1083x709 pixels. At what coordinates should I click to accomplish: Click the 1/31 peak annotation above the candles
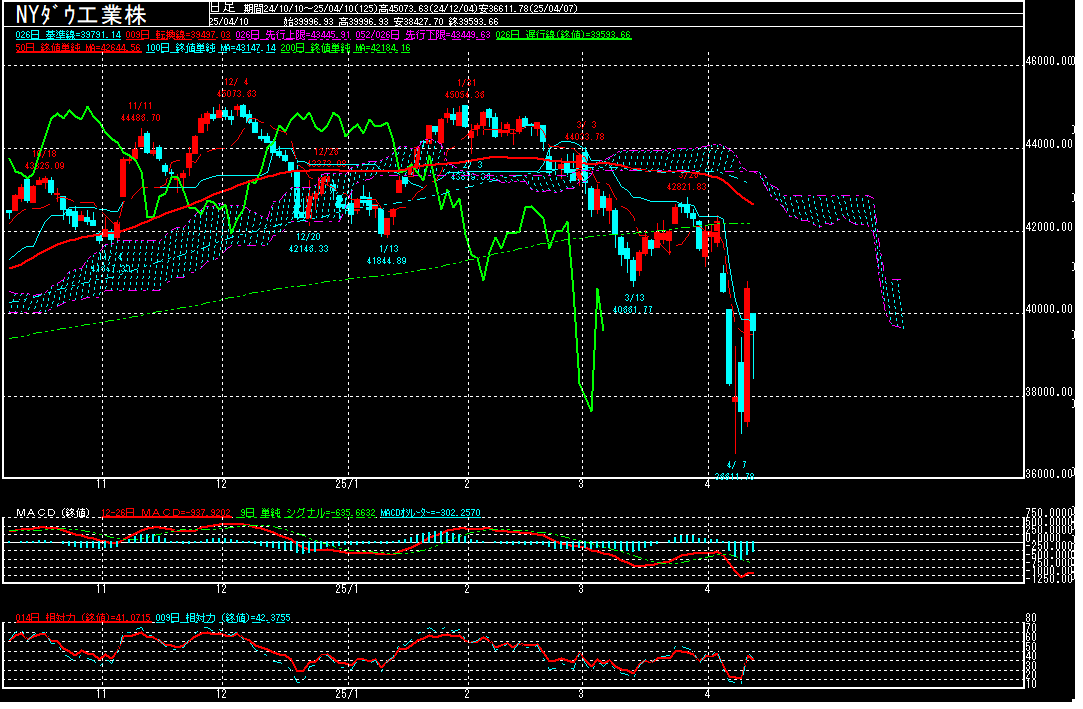pyautogui.click(x=465, y=88)
